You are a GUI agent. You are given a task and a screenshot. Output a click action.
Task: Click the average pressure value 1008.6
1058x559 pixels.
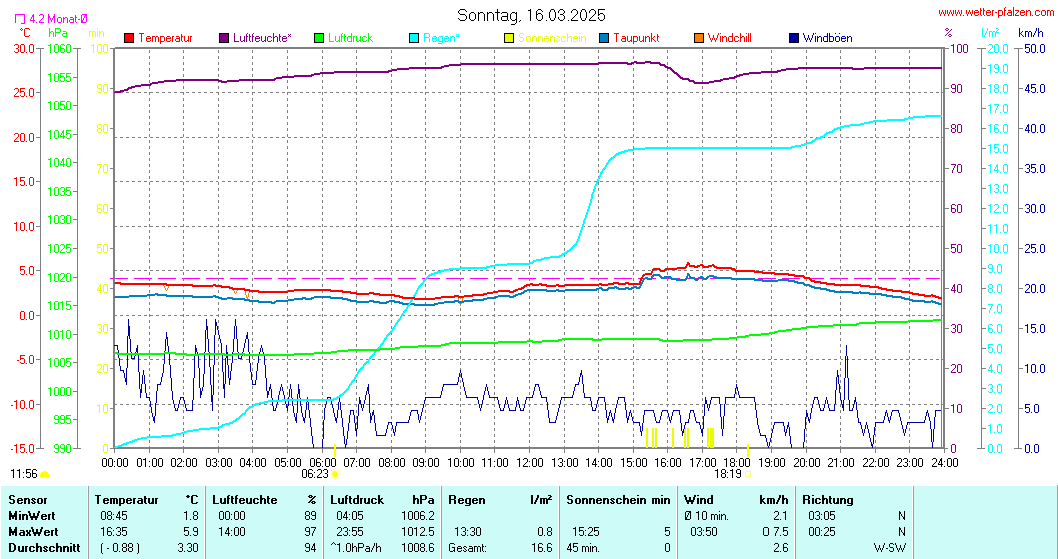click(x=418, y=548)
